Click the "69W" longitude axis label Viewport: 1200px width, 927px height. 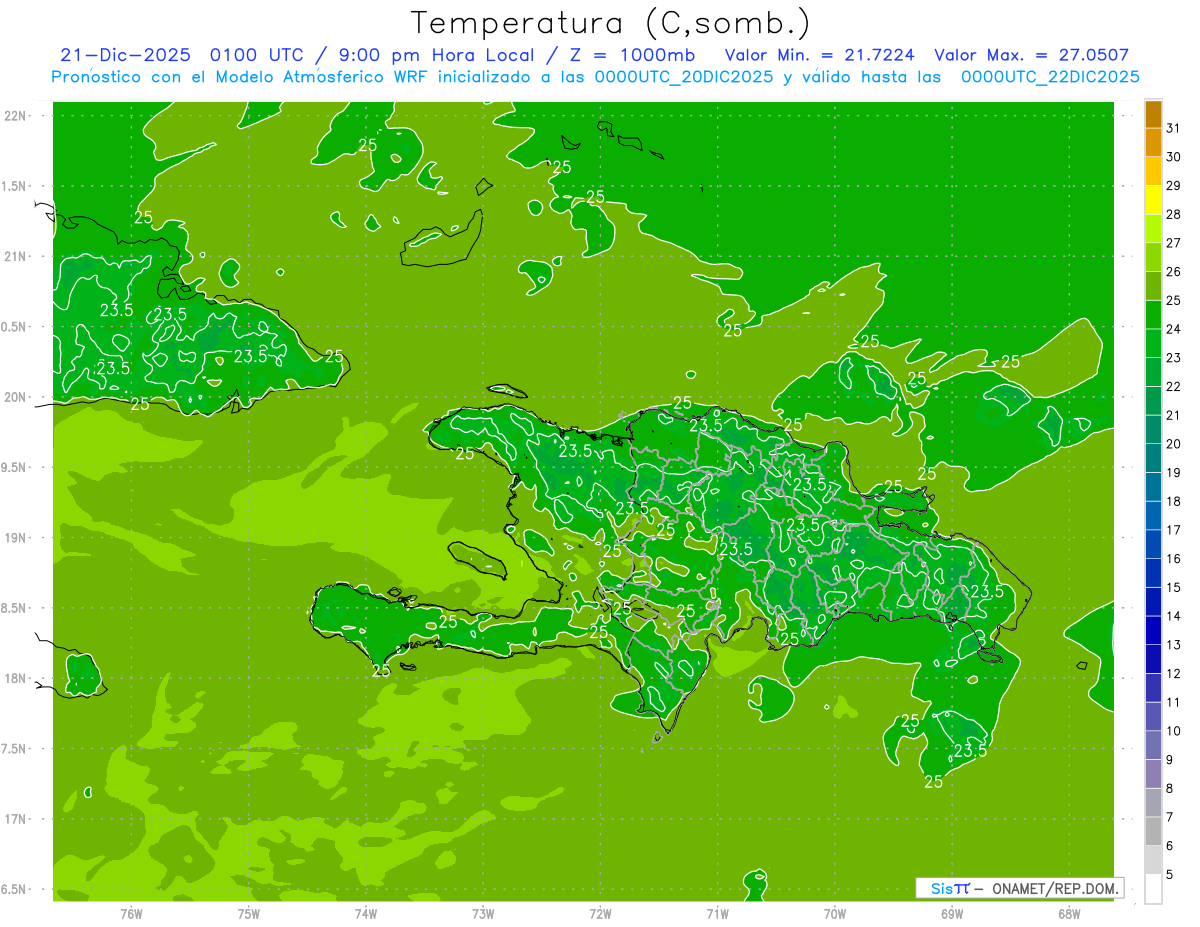(952, 913)
